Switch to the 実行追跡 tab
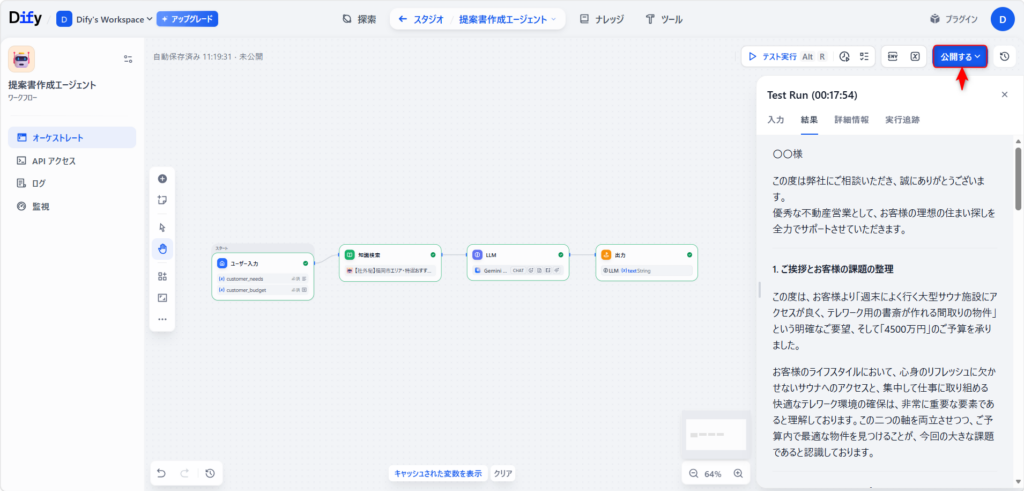 click(x=902, y=119)
